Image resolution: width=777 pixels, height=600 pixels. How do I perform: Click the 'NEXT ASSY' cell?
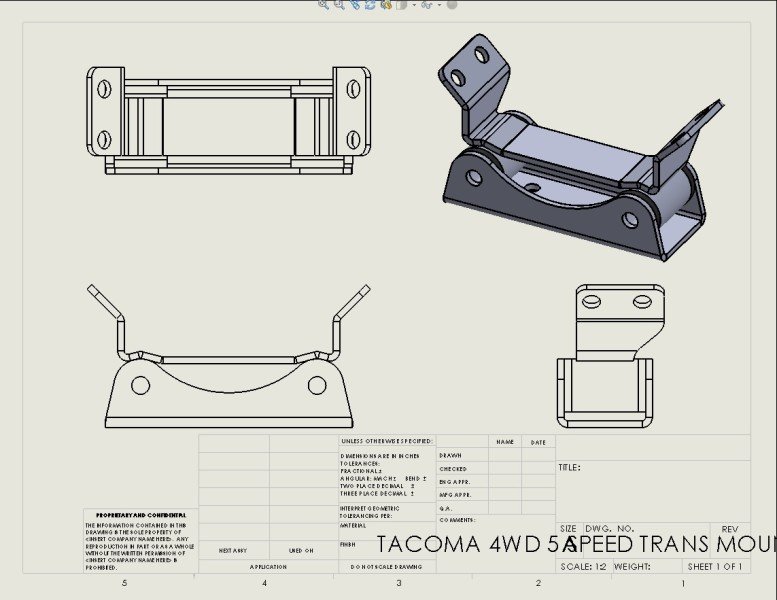[233, 550]
